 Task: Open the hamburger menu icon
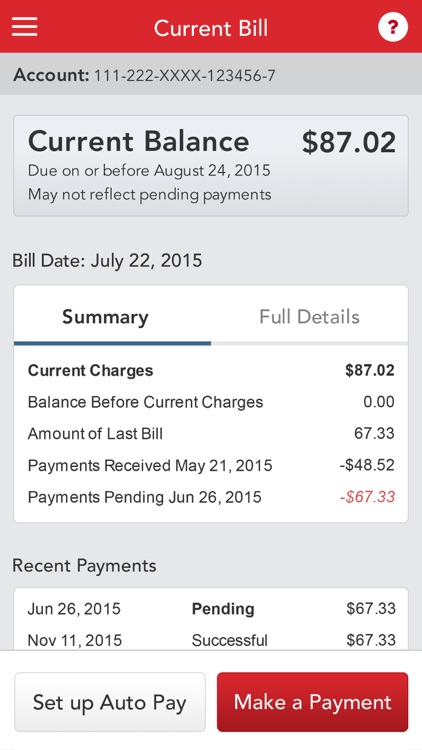[24, 26]
